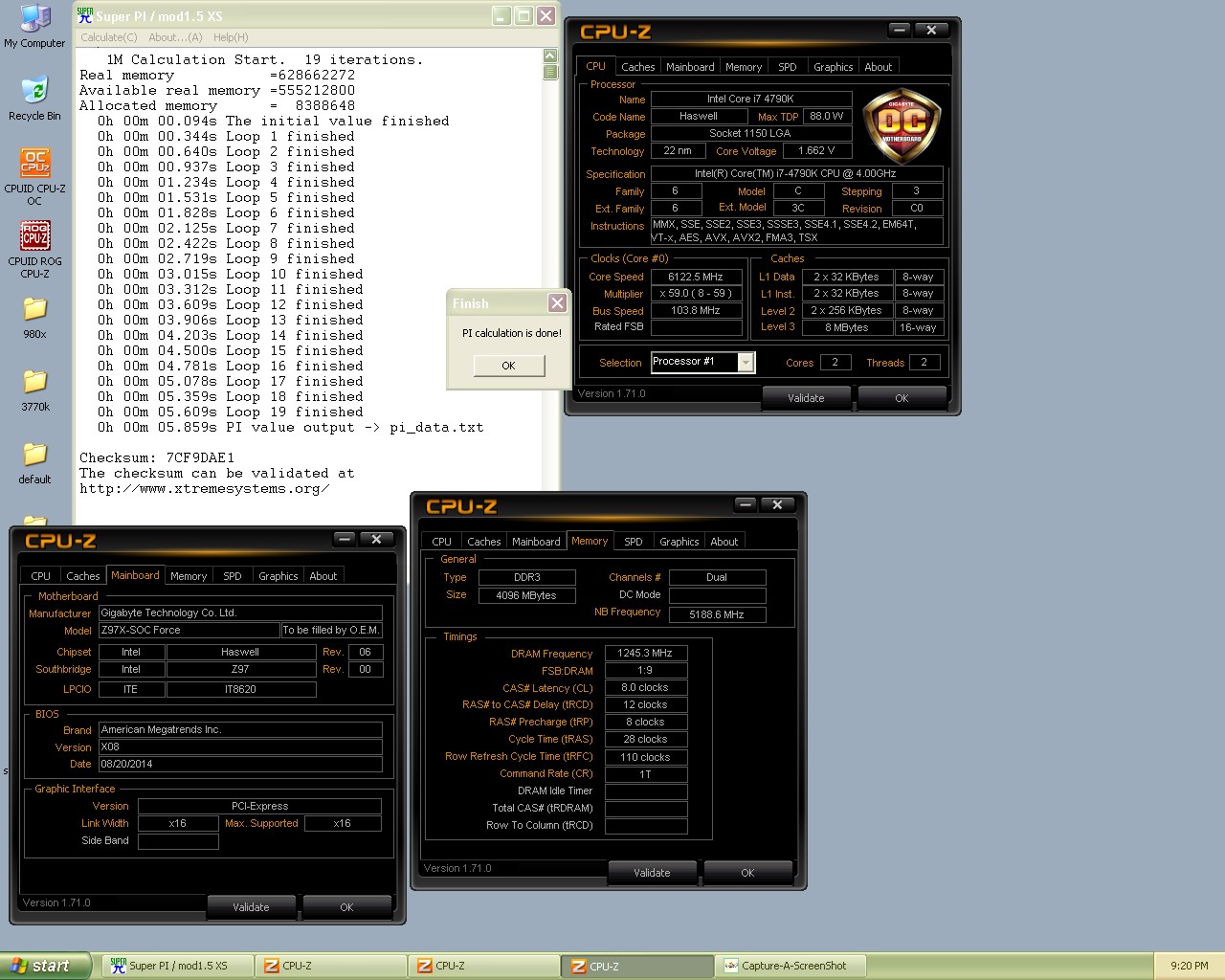
Task: Close the Finish dialog
Action: (557, 303)
